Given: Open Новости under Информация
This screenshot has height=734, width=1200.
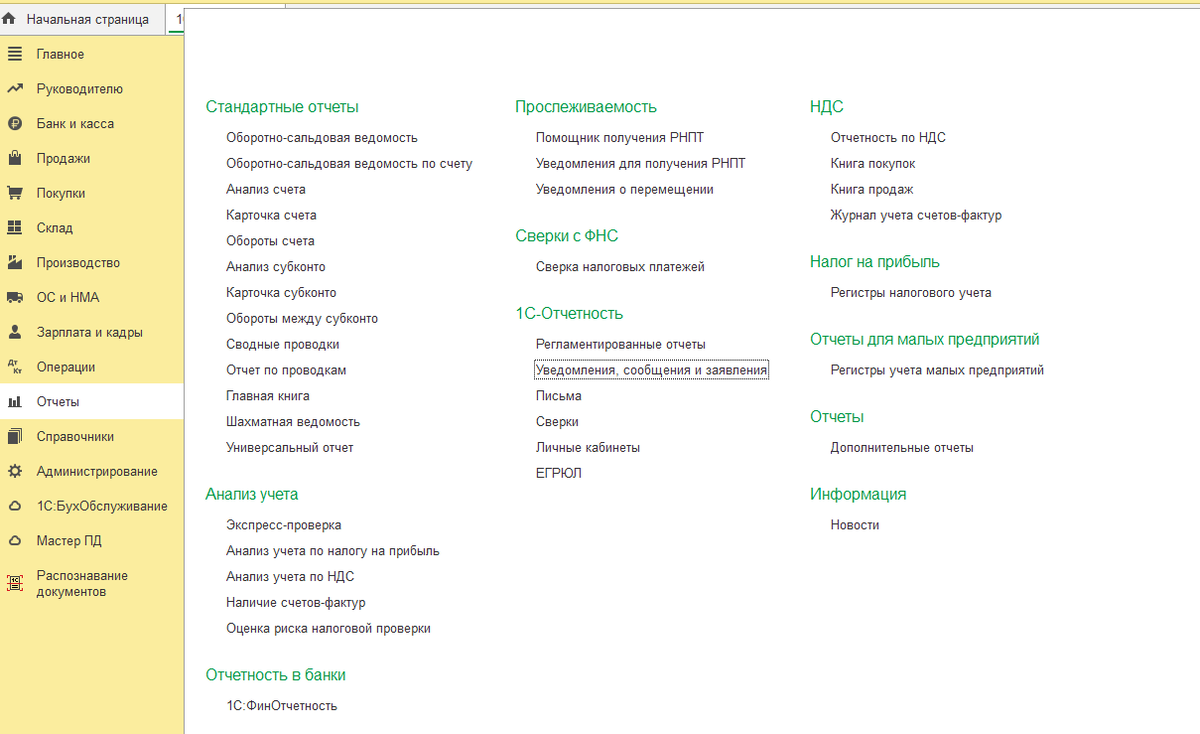Looking at the screenshot, I should 855,525.
